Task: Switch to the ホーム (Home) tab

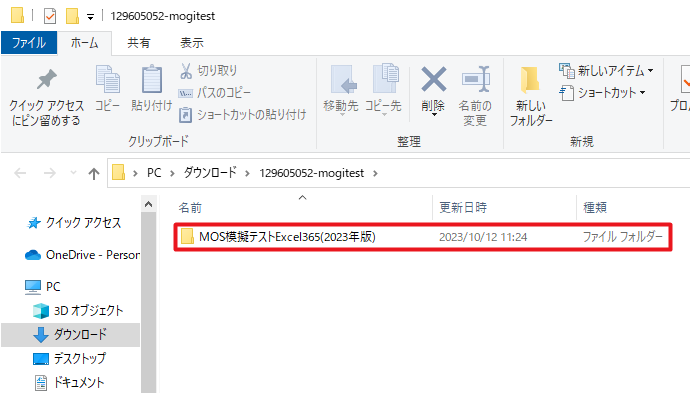Action: (84, 43)
